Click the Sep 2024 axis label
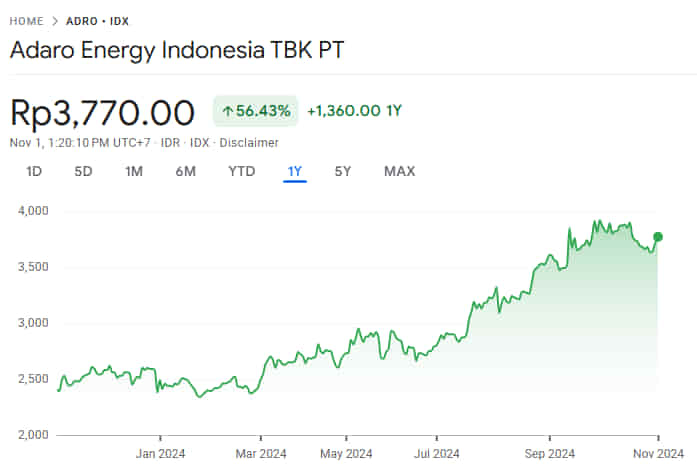The image size is (697, 469). tap(548, 452)
